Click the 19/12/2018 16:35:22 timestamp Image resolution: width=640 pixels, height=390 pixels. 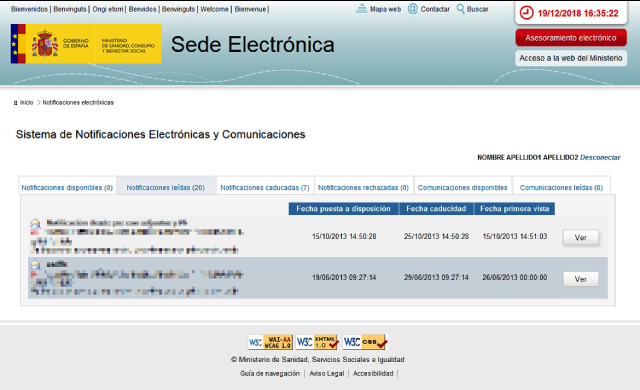(x=578, y=13)
